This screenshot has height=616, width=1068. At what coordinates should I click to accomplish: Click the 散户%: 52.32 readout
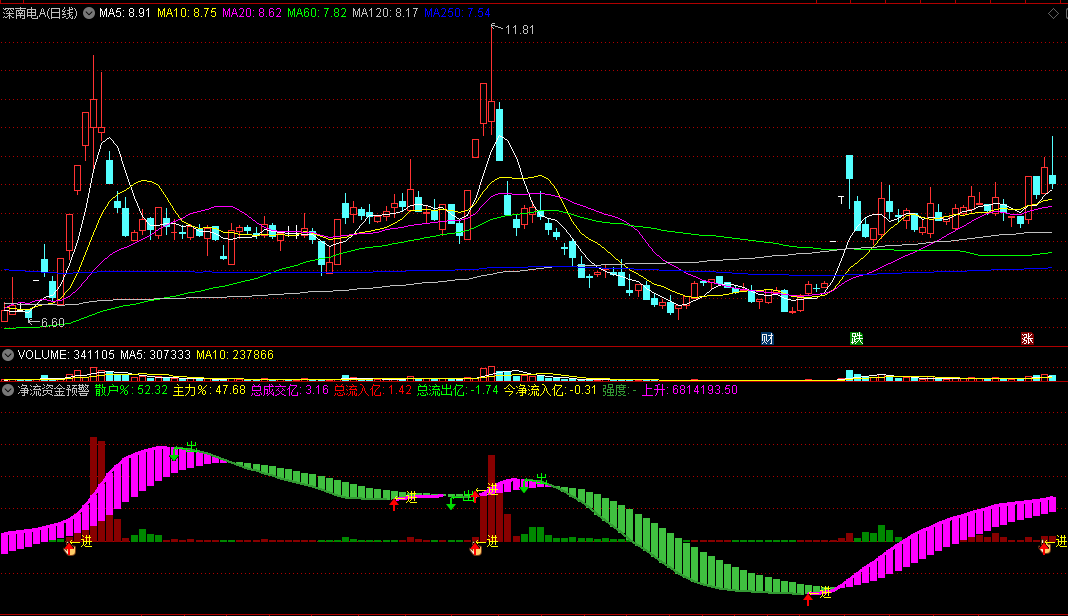131,390
